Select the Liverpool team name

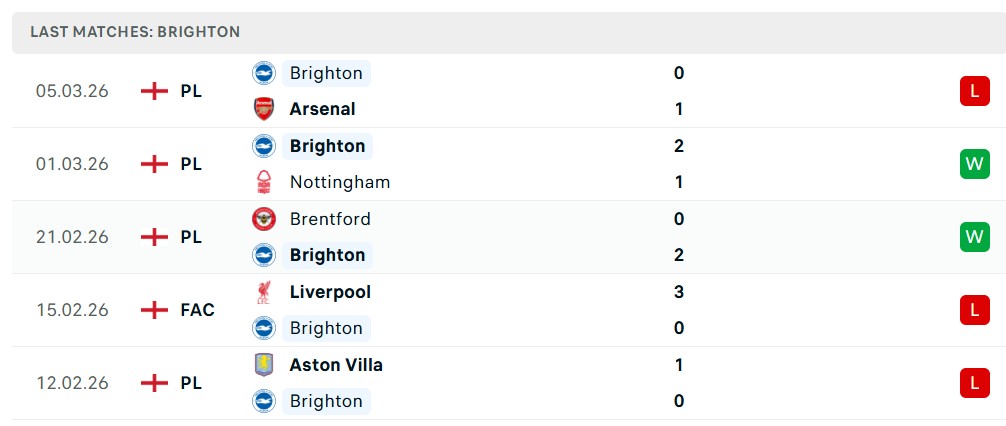click(329, 292)
